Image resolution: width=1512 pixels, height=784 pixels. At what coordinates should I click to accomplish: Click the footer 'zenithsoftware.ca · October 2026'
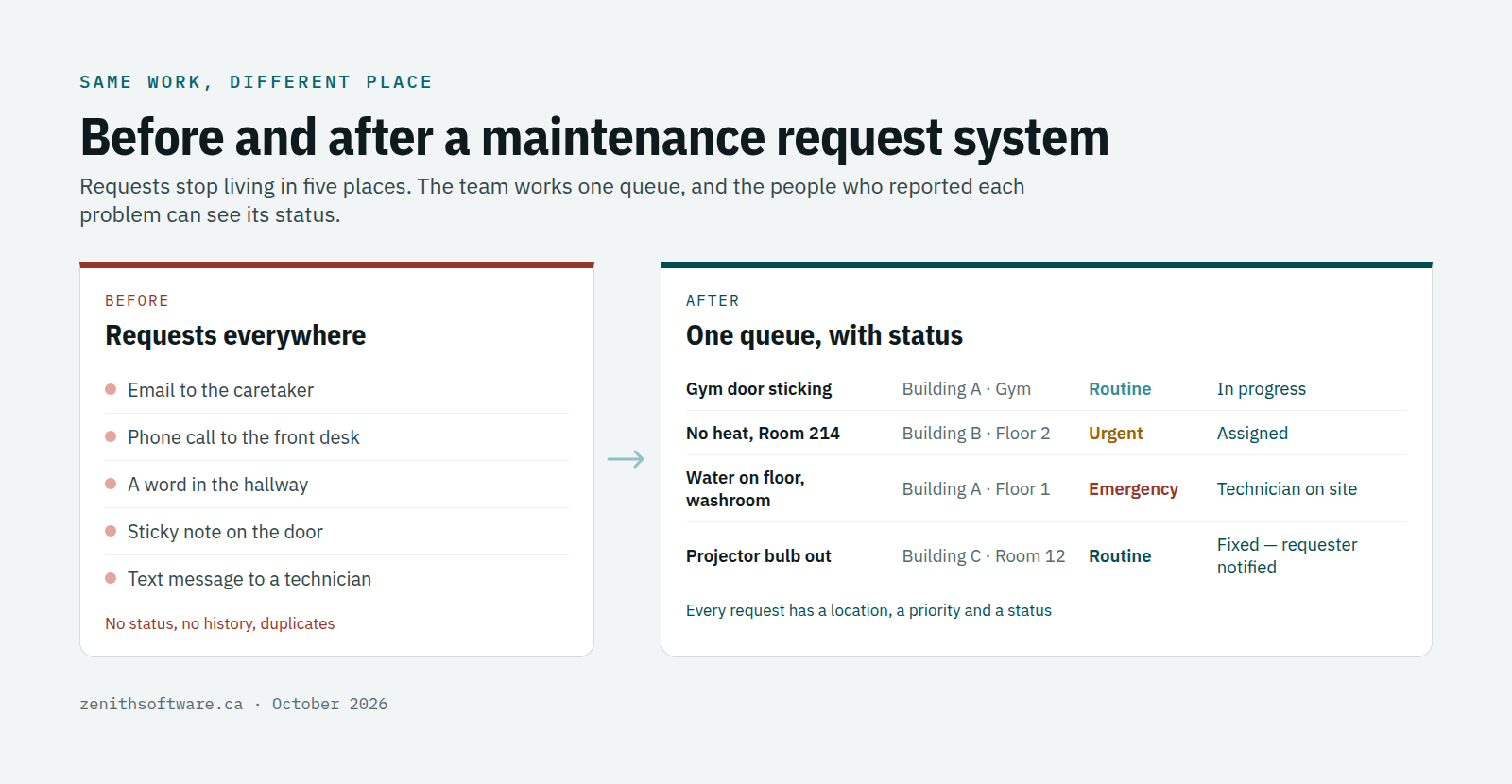[x=233, y=704]
